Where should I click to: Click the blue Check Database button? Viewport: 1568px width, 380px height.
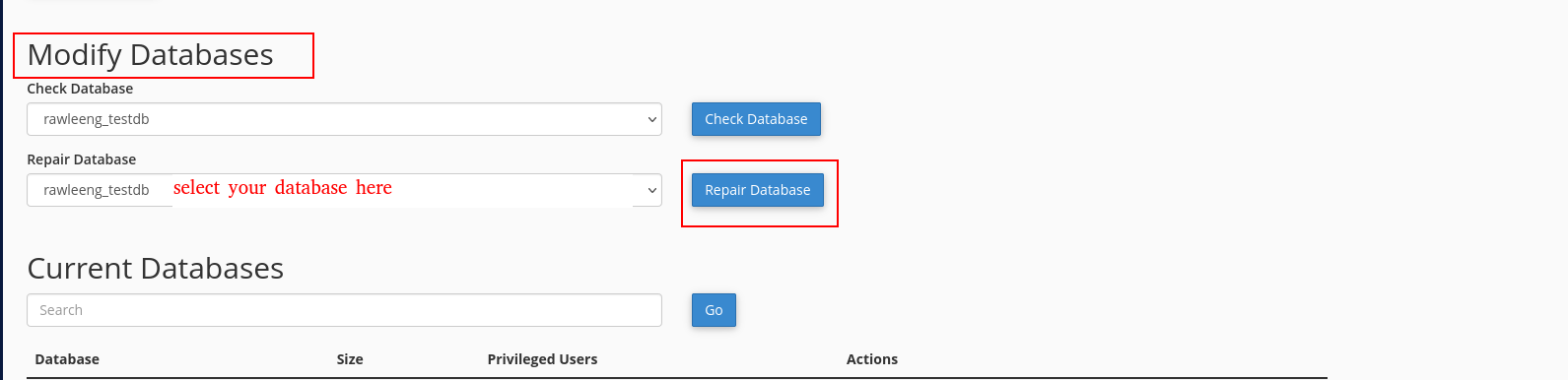[x=756, y=119]
